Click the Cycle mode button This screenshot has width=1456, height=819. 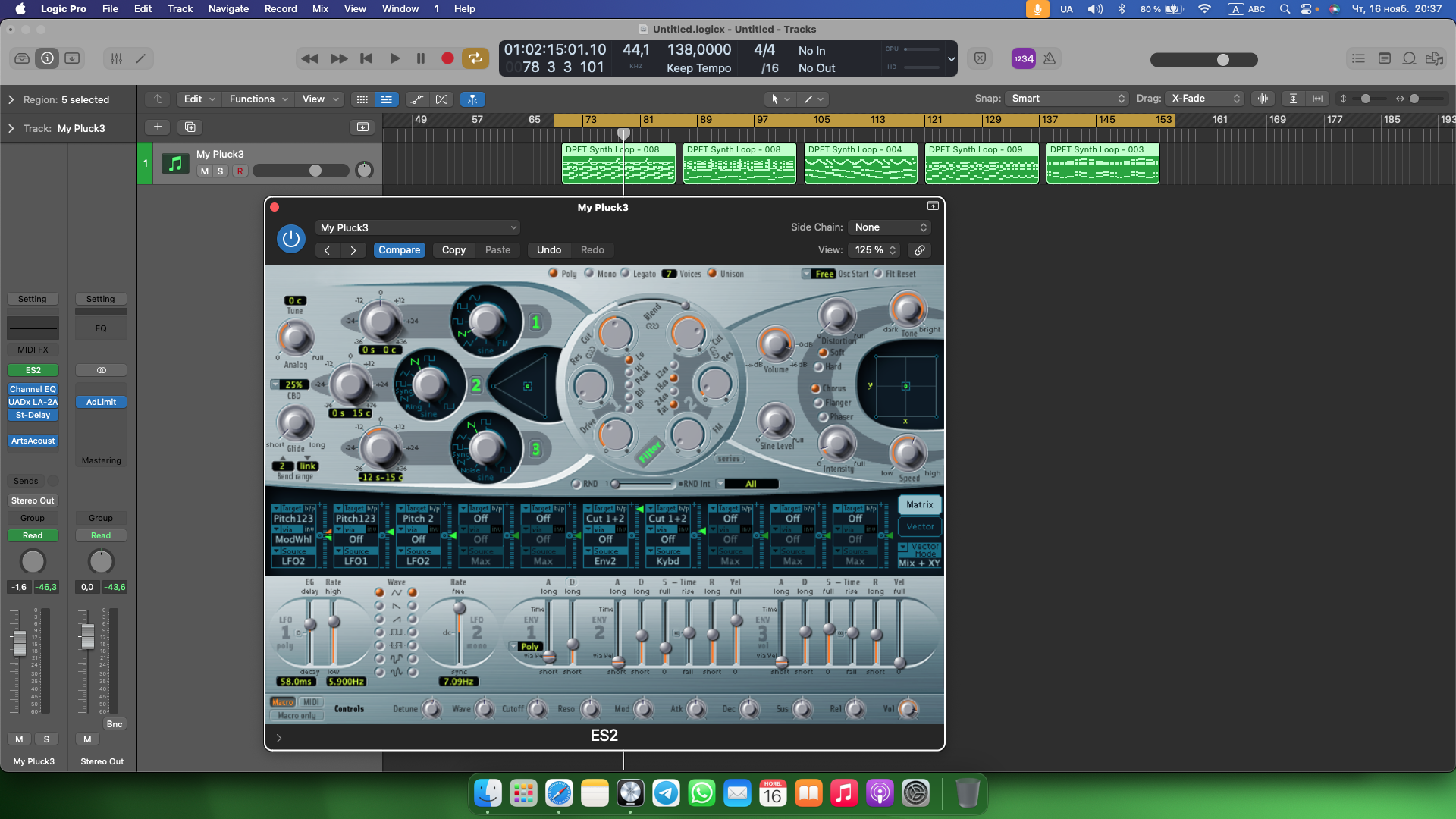pos(475,58)
